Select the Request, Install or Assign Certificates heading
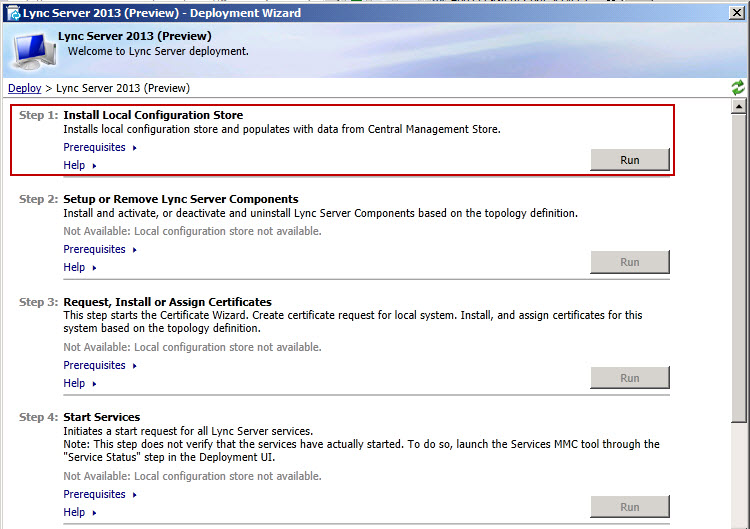Screen dimensions: 750x529 point(167,302)
